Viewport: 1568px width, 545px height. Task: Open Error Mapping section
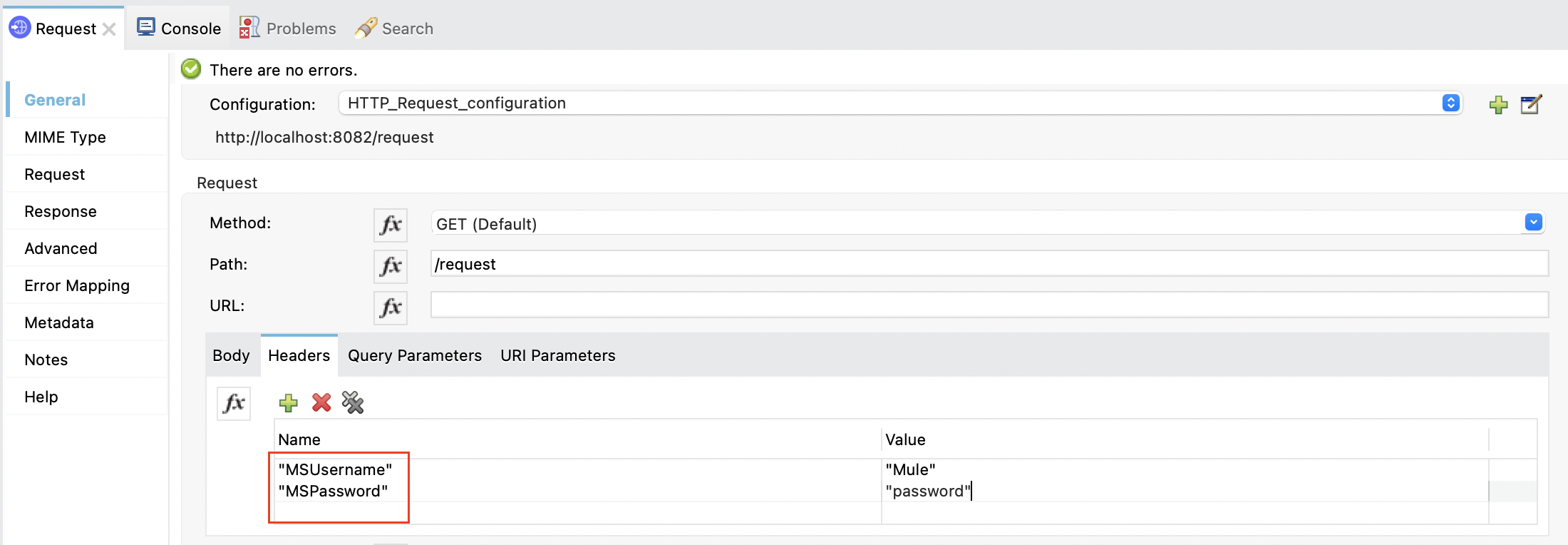click(x=77, y=285)
